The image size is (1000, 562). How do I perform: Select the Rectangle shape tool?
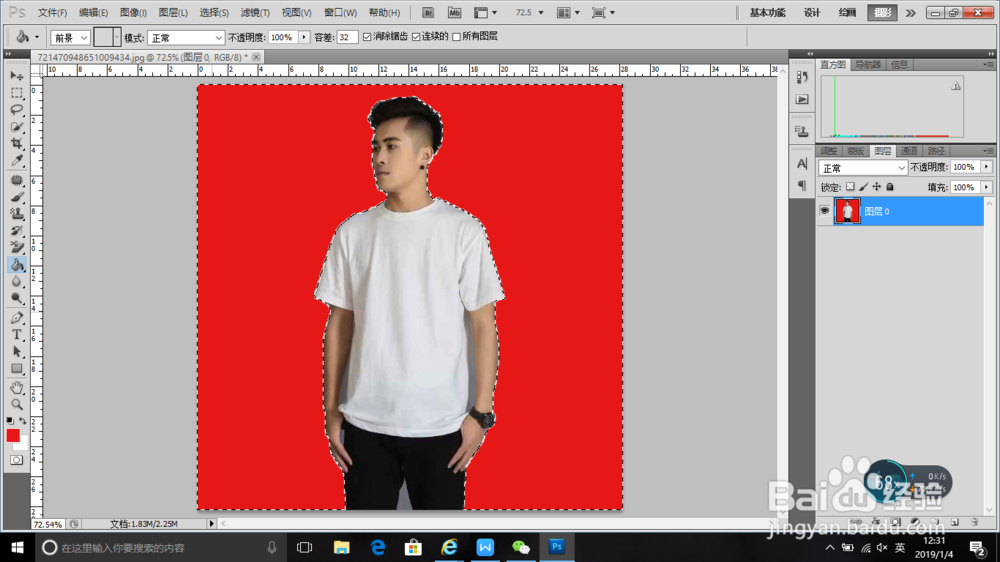click(17, 368)
